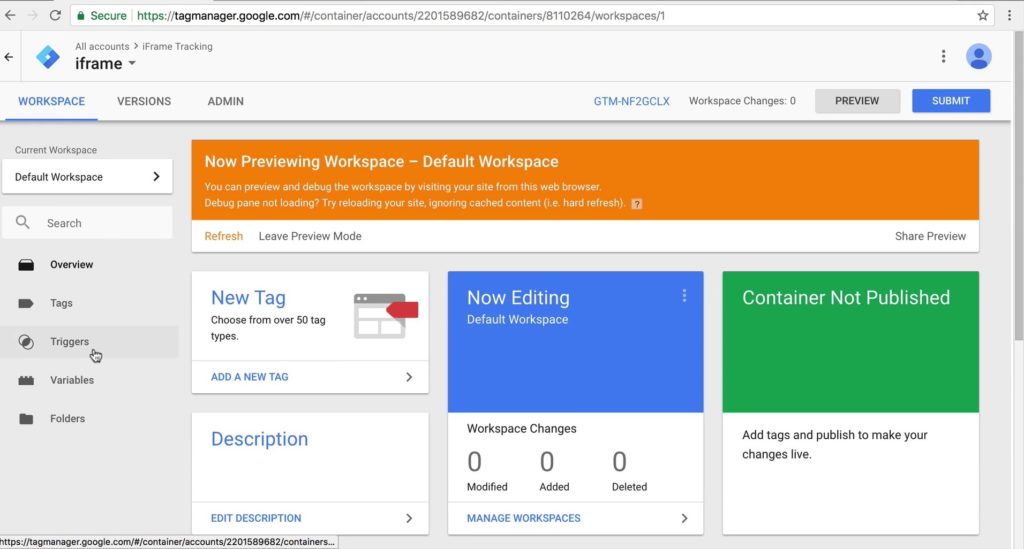Open Triggers in the sidebar
Screen dimensions: 1024x549
(x=69, y=341)
